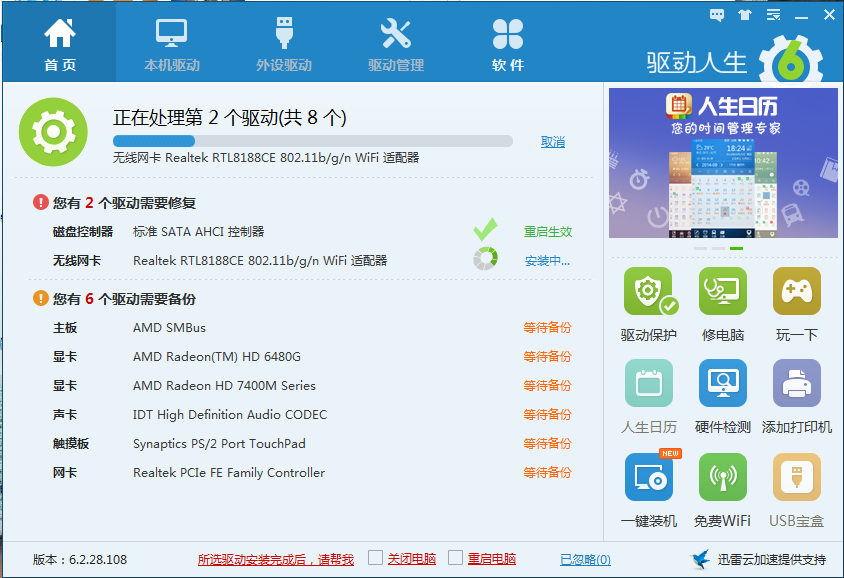Enable the 关闭电脑 checkbox
Image resolution: width=844 pixels, height=578 pixels.
pos(375,558)
